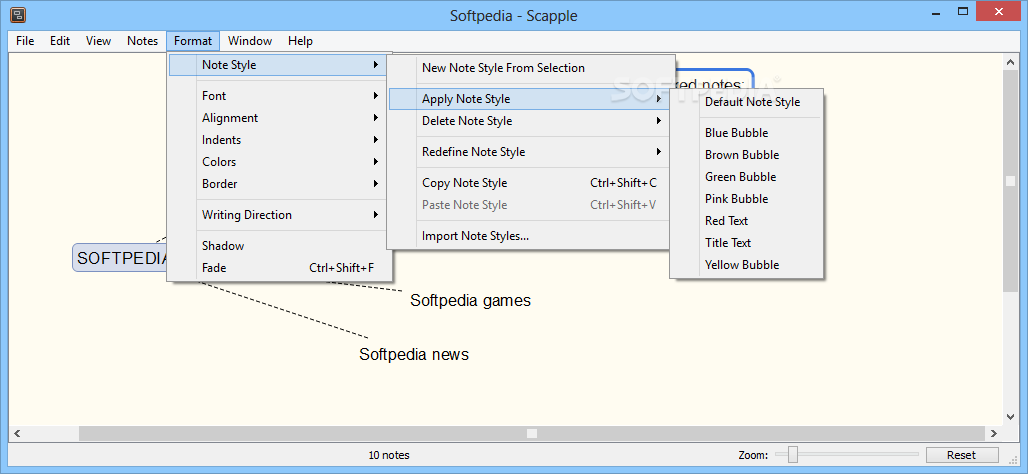Image resolution: width=1028 pixels, height=474 pixels.
Task: Expand the Delete Note Style submenu
Action: point(530,121)
